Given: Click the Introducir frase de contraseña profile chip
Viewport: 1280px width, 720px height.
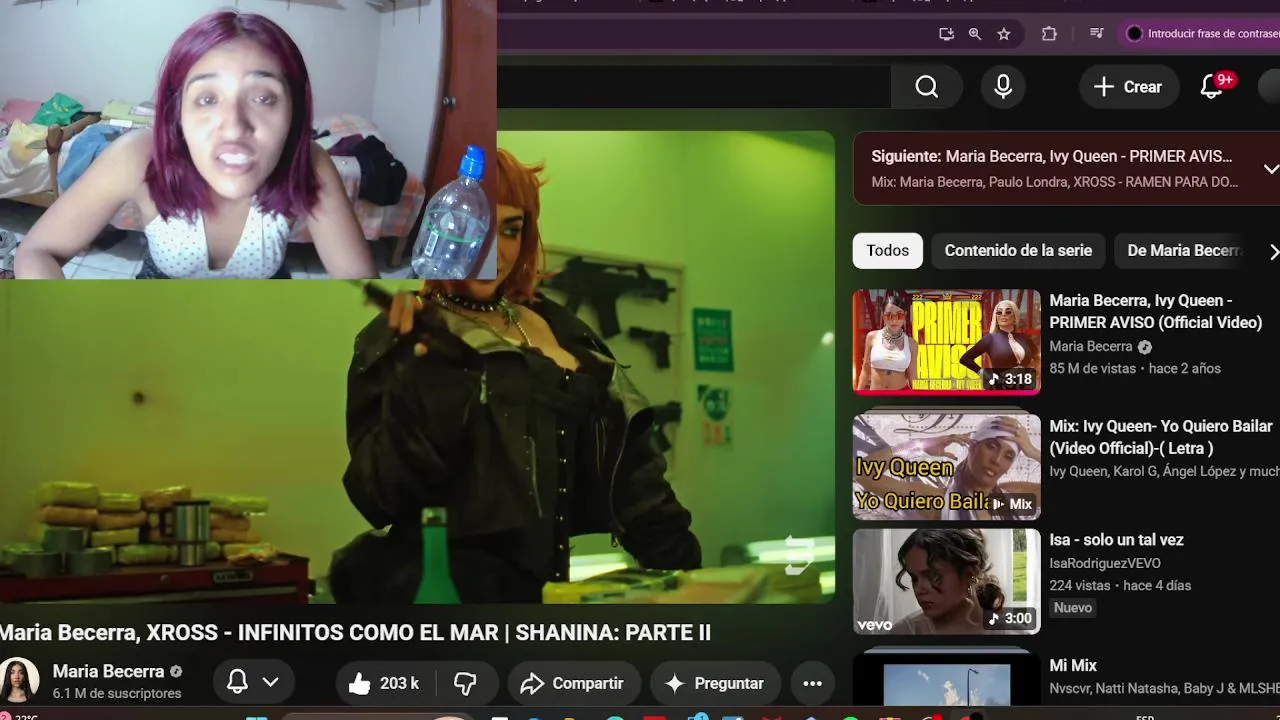Looking at the screenshot, I should tap(1201, 34).
